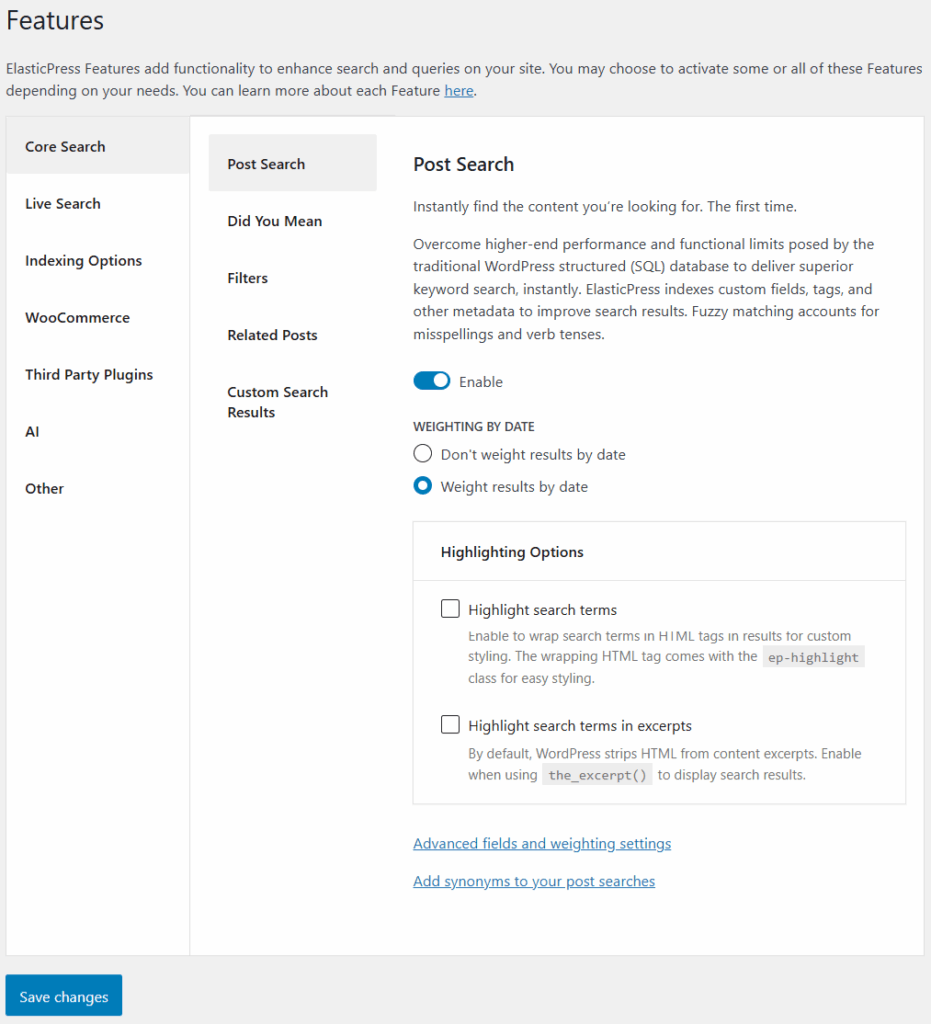Select Don't weight results by date
Screen dimensions: 931x1024
pos(423,454)
